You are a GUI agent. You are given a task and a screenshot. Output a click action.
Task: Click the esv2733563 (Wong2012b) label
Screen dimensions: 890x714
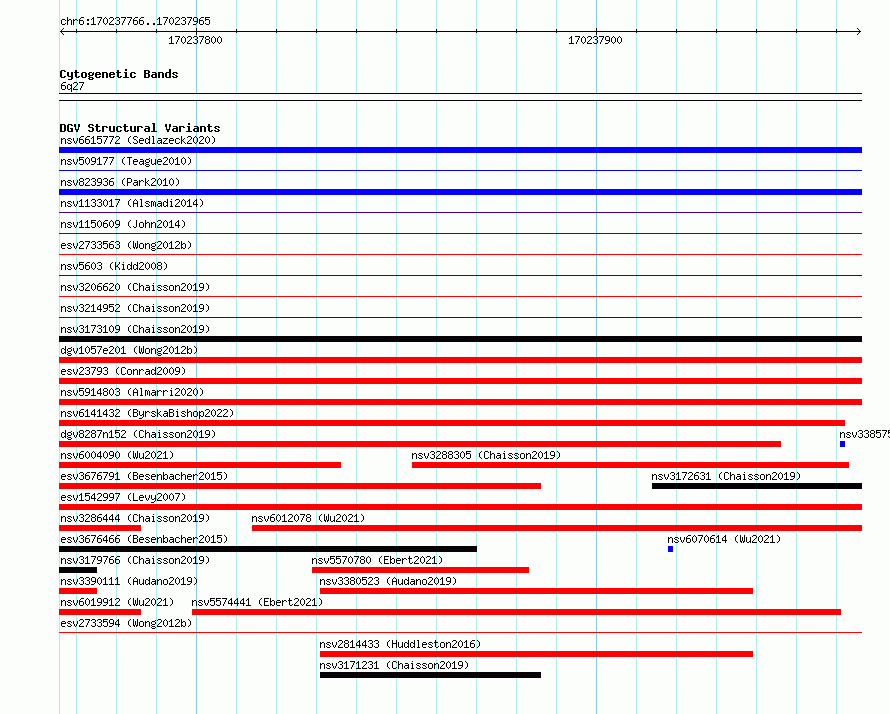[x=126, y=245]
